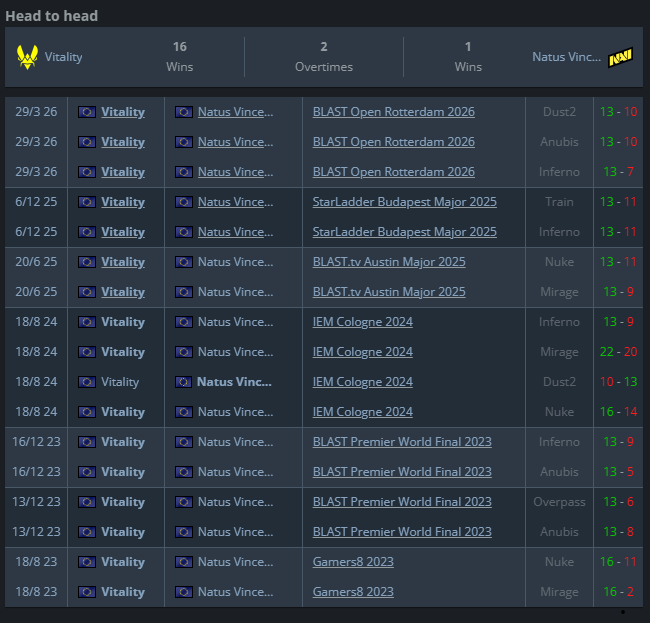The width and height of the screenshot is (650, 623).
Task: Open IEM Cologne 2024 link in Dust2 10-13 row
Action: [363, 382]
